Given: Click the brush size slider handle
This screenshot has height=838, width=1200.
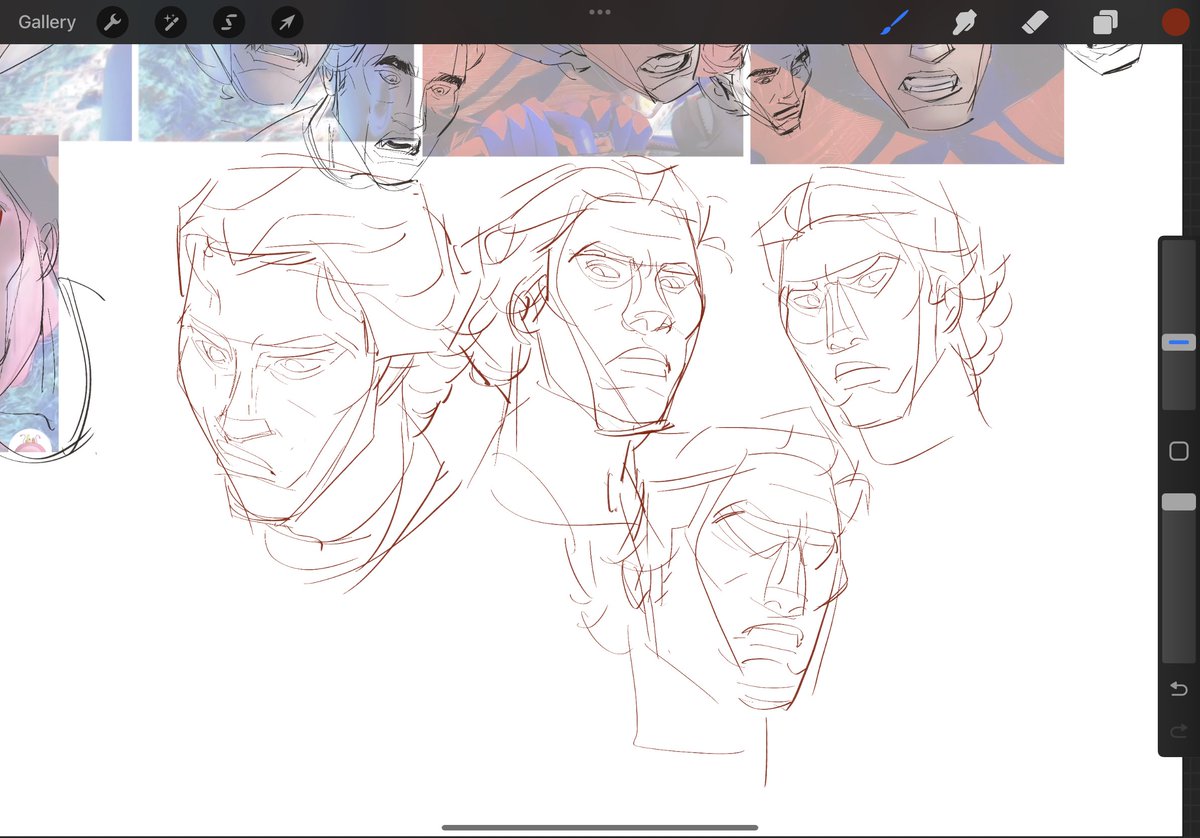Looking at the screenshot, I should click(1179, 343).
